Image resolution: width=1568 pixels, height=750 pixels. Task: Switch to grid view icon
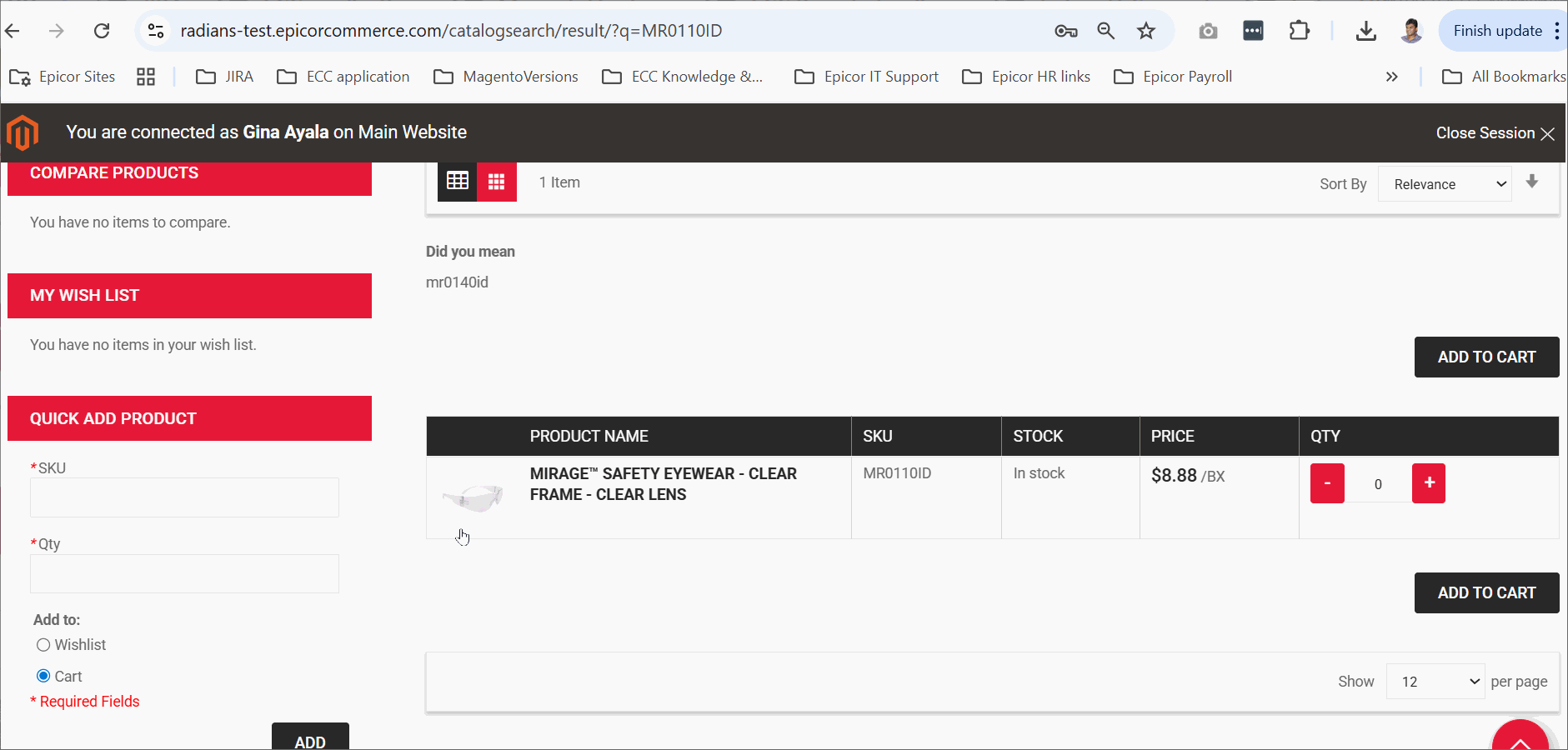tap(497, 182)
